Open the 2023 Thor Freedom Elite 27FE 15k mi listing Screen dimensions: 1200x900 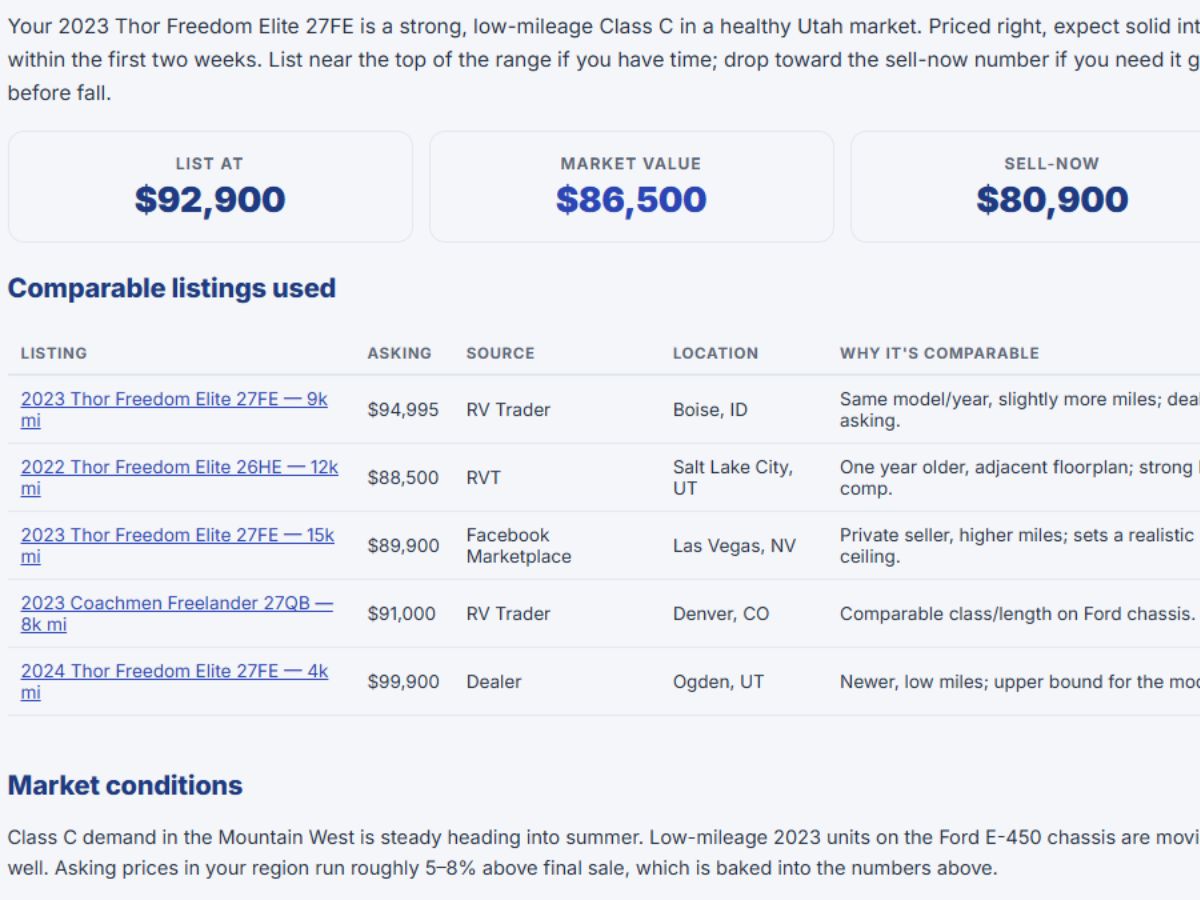click(x=178, y=546)
